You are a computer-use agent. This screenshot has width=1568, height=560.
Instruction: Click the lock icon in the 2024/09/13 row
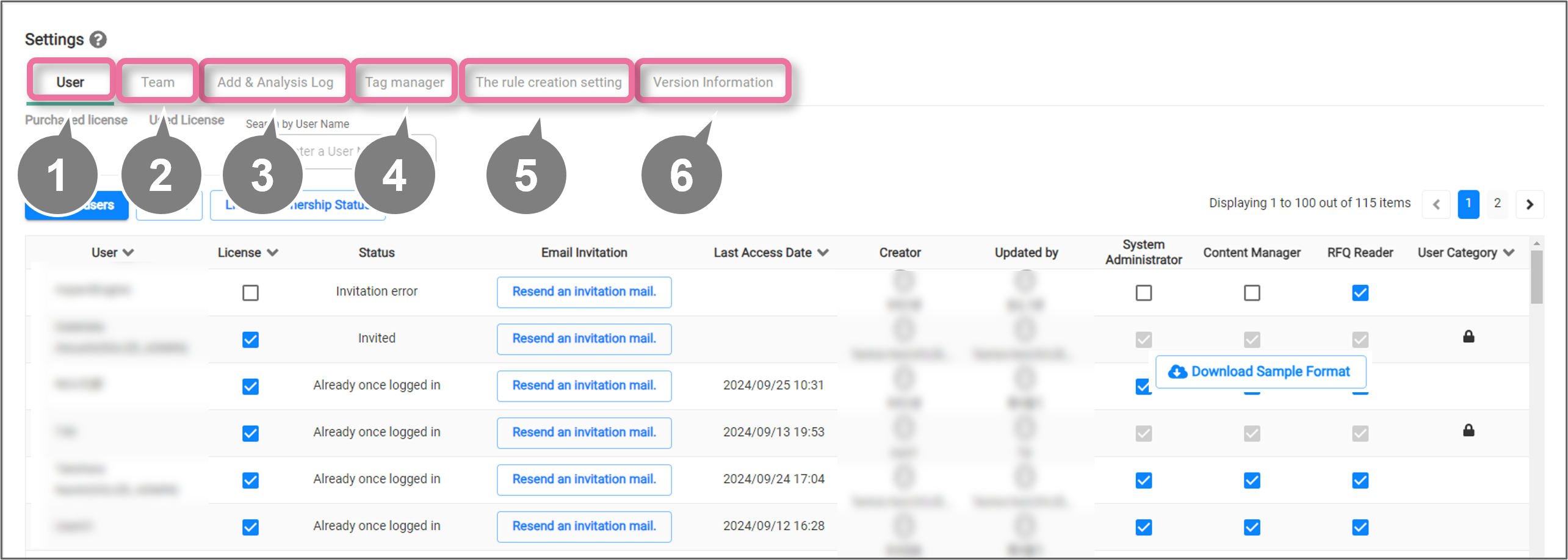(x=1469, y=431)
